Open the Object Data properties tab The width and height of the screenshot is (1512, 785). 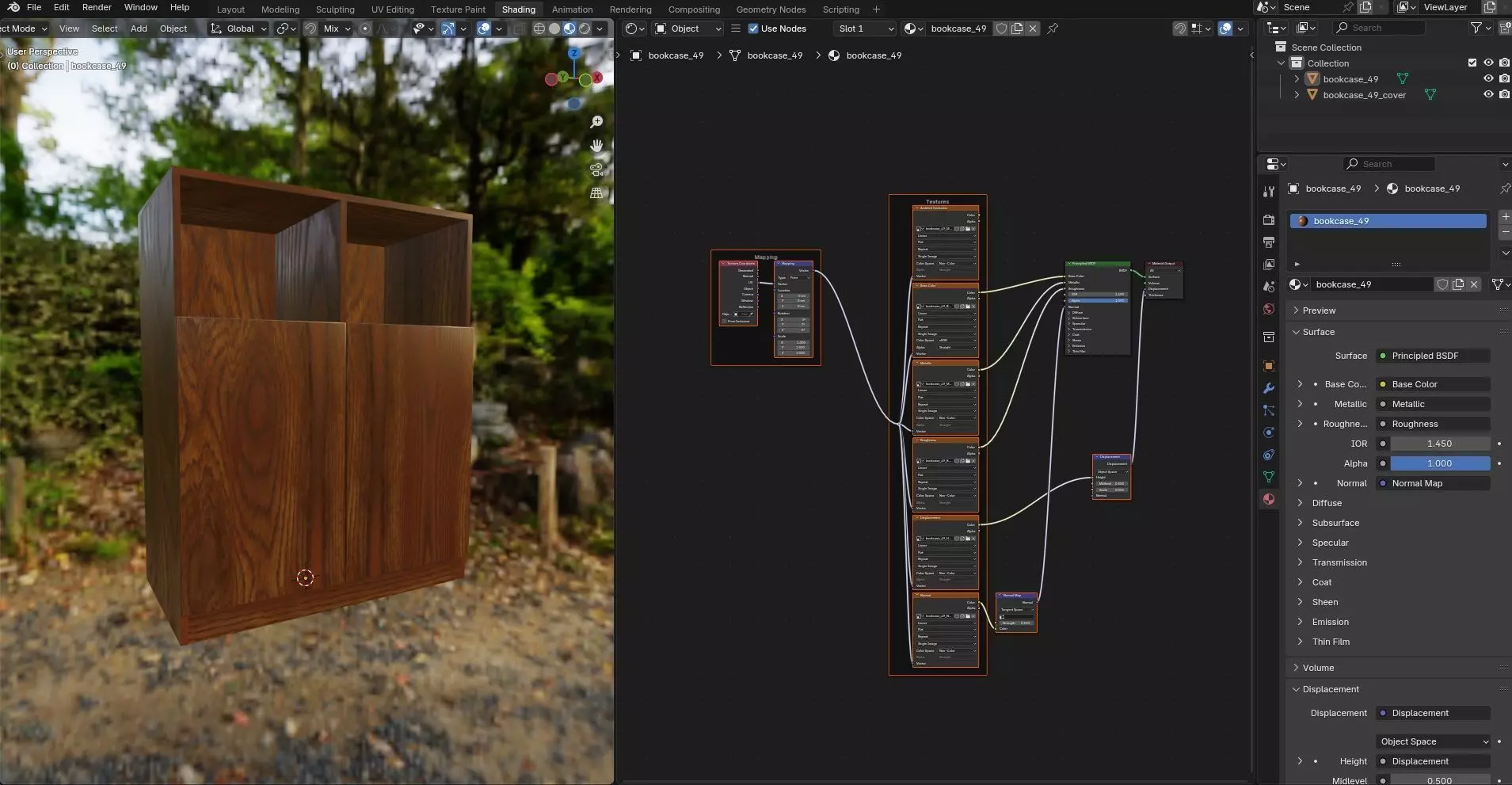click(x=1269, y=477)
